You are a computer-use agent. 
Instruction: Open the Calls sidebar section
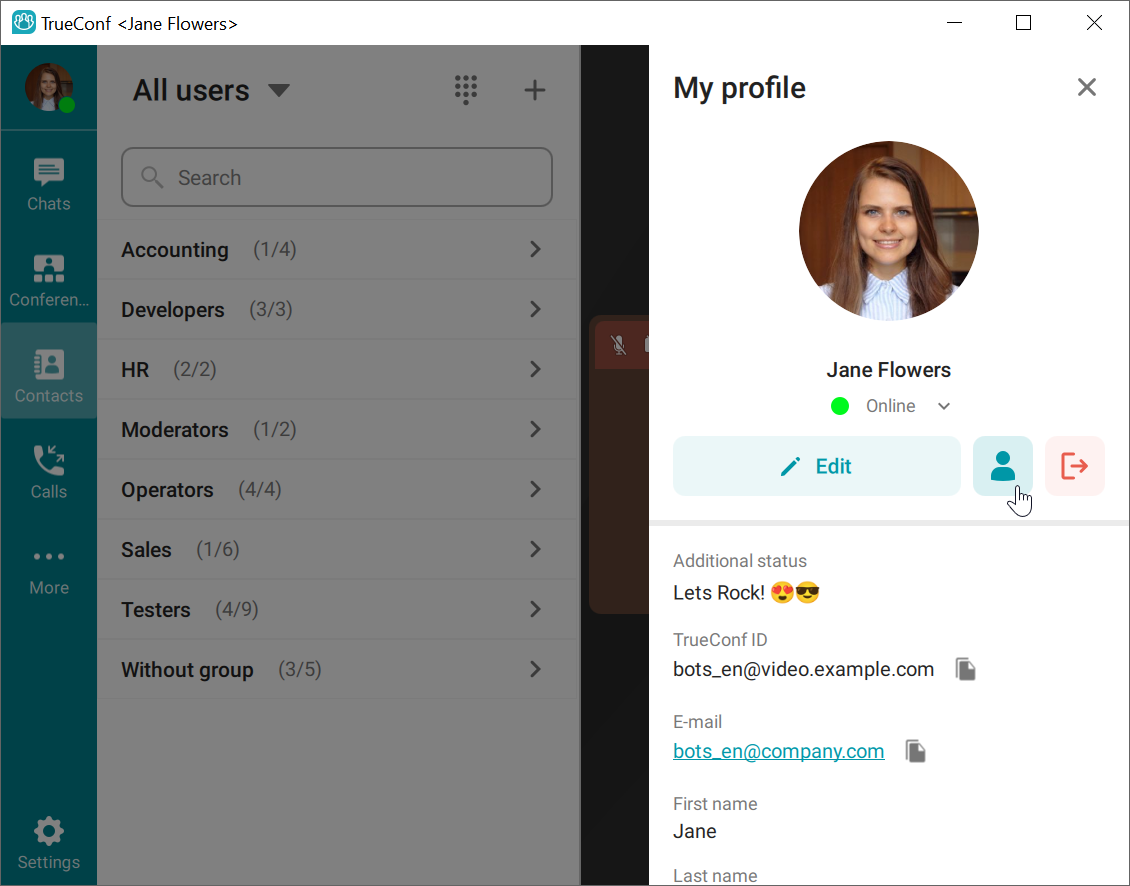48,471
